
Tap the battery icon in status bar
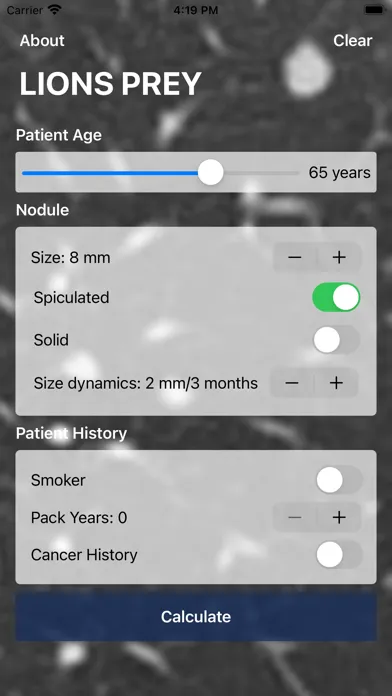pos(374,10)
